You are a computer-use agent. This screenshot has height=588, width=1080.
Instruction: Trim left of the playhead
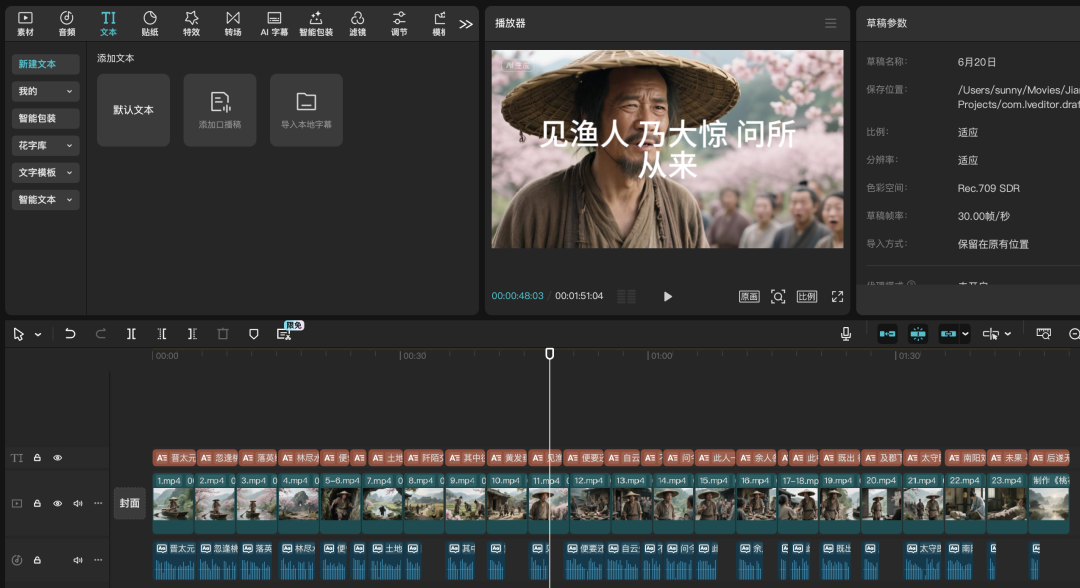[162, 334]
